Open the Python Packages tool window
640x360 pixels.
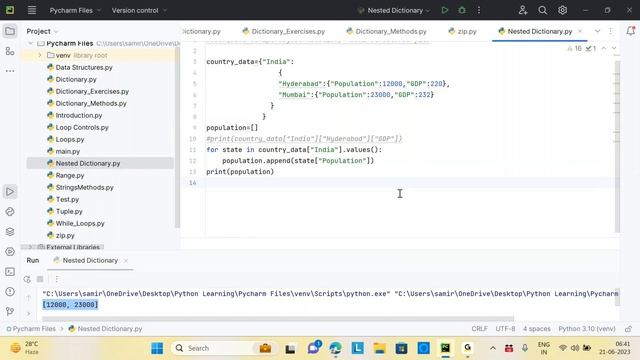click(10, 232)
